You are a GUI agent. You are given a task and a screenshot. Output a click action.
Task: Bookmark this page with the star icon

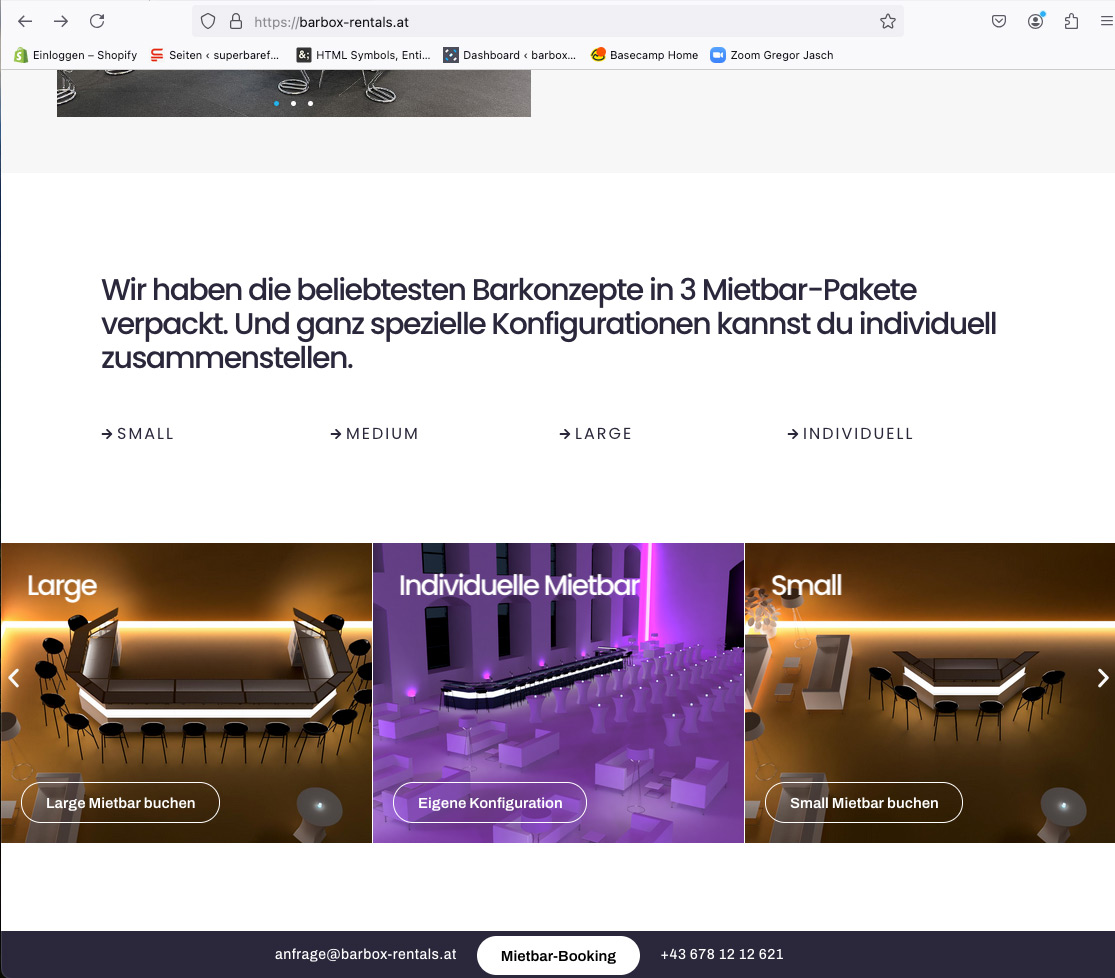887,21
